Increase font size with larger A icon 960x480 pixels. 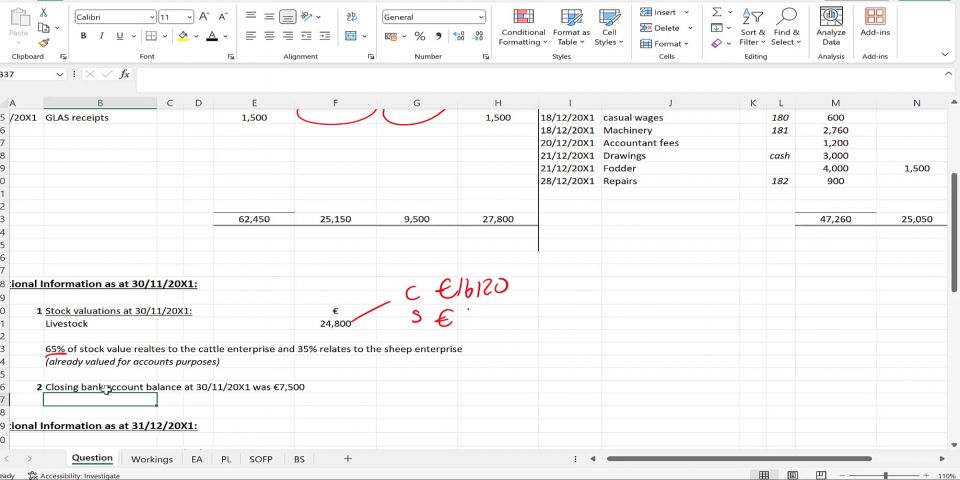[x=204, y=17]
